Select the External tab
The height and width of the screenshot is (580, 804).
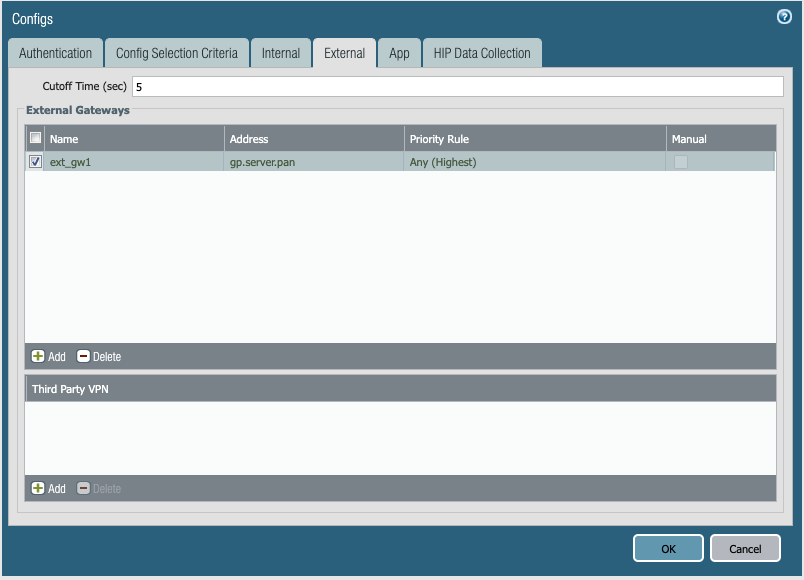click(344, 53)
